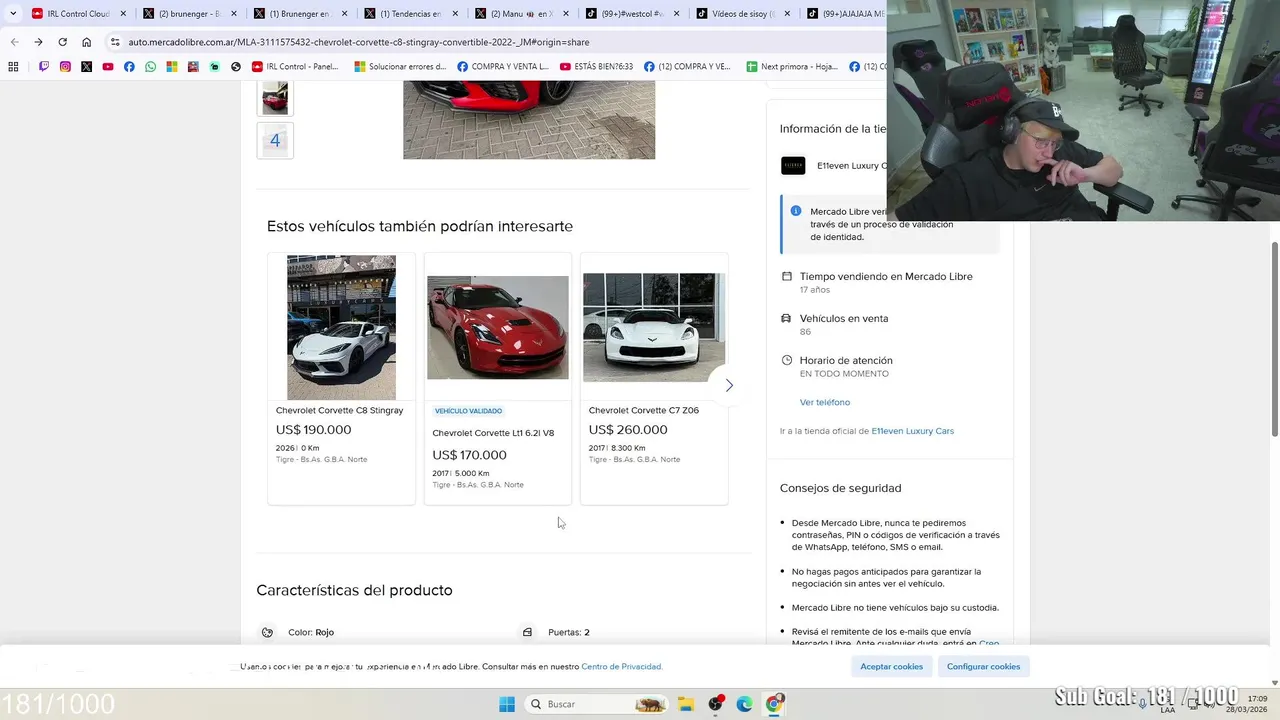Image resolution: width=1280 pixels, height=720 pixels.
Task: Click the calendar icon beside Tiempo vendiendo
Action: click(x=787, y=276)
